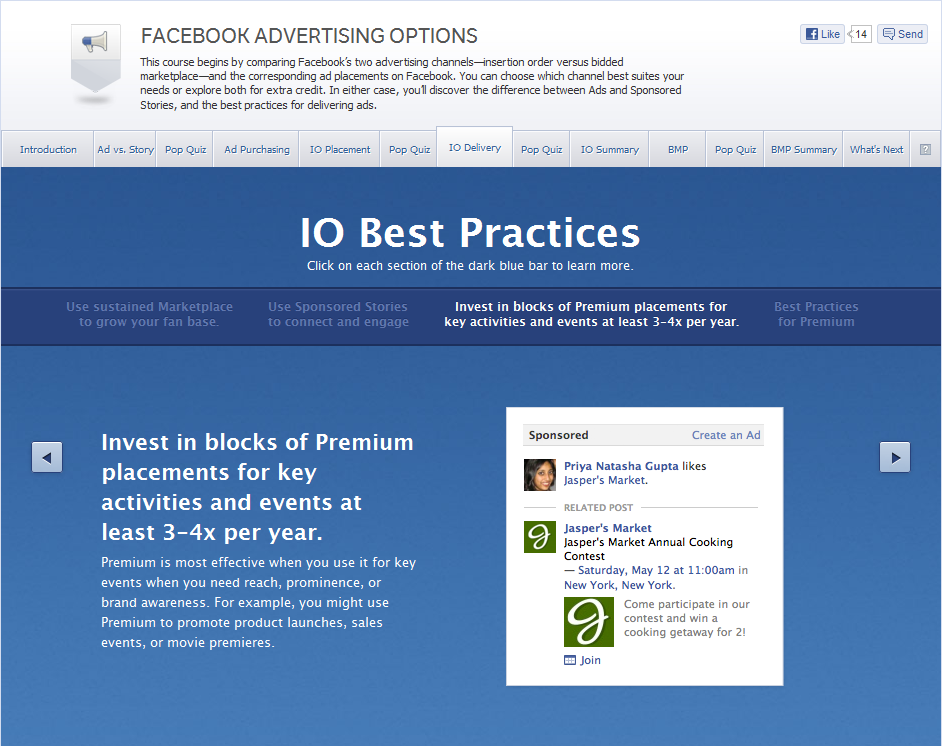
Task: Click the IO Best Practices heading
Action: coord(470,232)
